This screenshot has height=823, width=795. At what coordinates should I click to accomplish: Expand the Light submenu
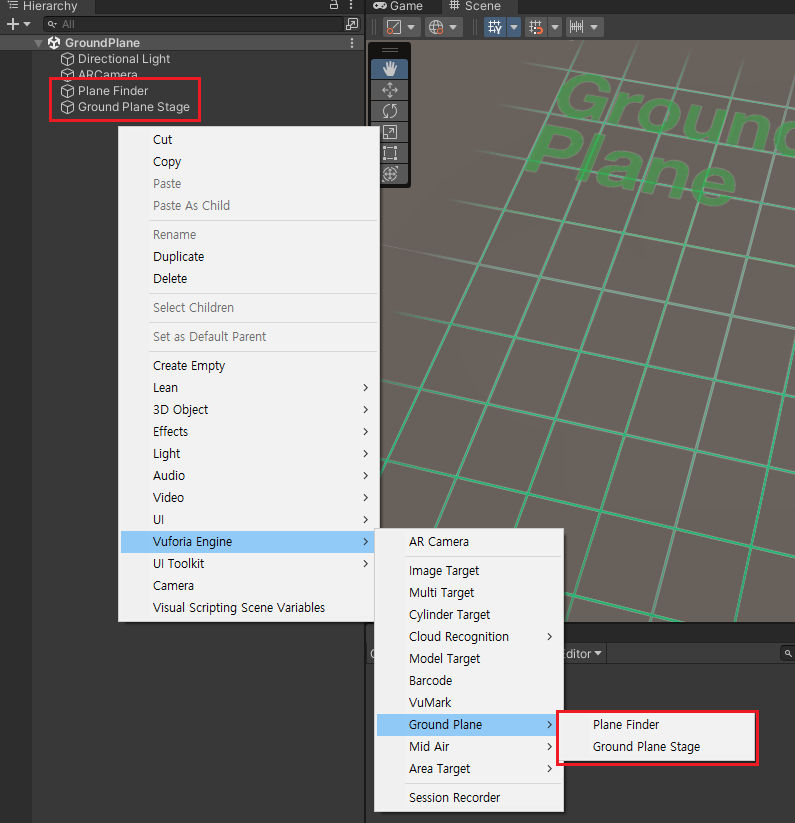(x=247, y=454)
